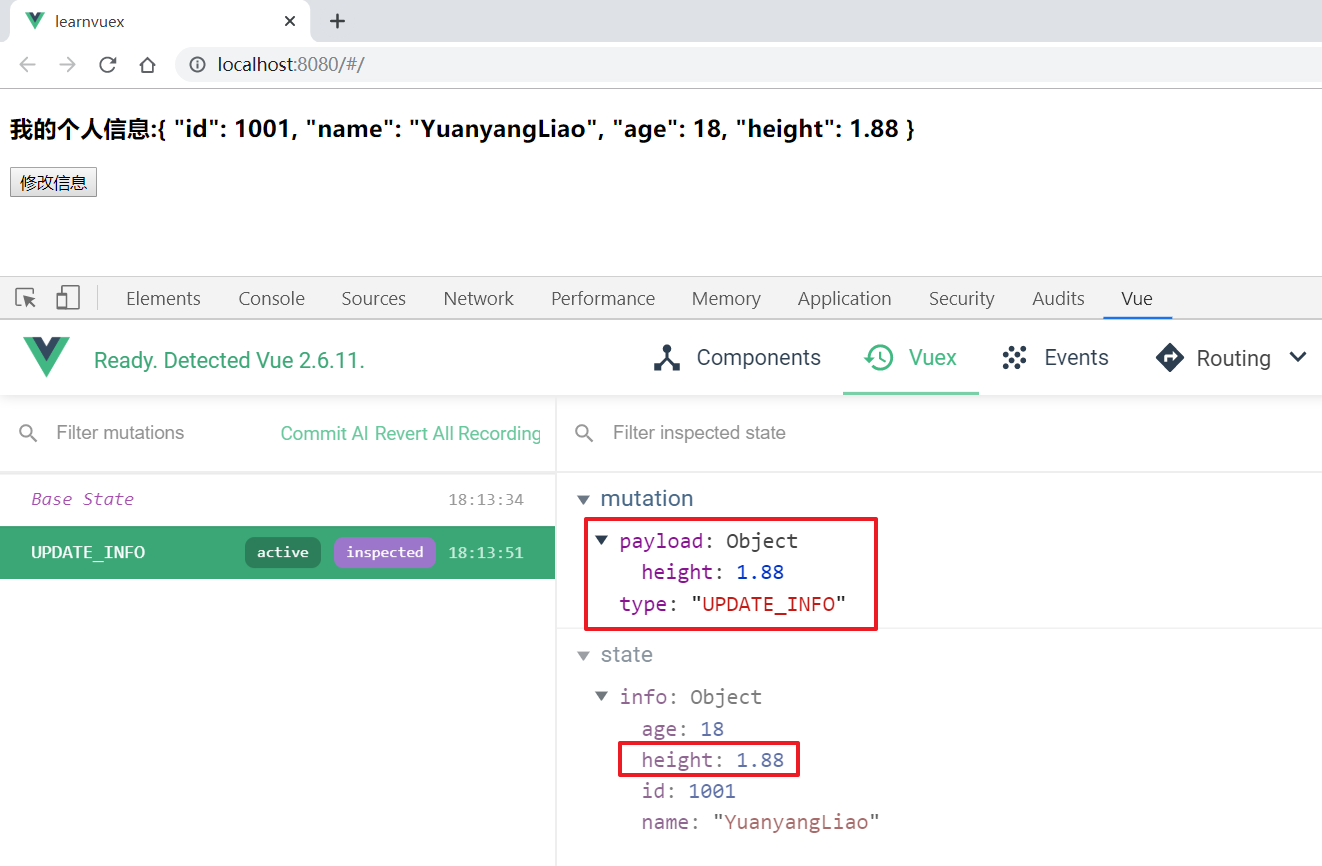This screenshot has height=866, width=1322.
Task: Collapse the info Object tree
Action: coord(602,697)
